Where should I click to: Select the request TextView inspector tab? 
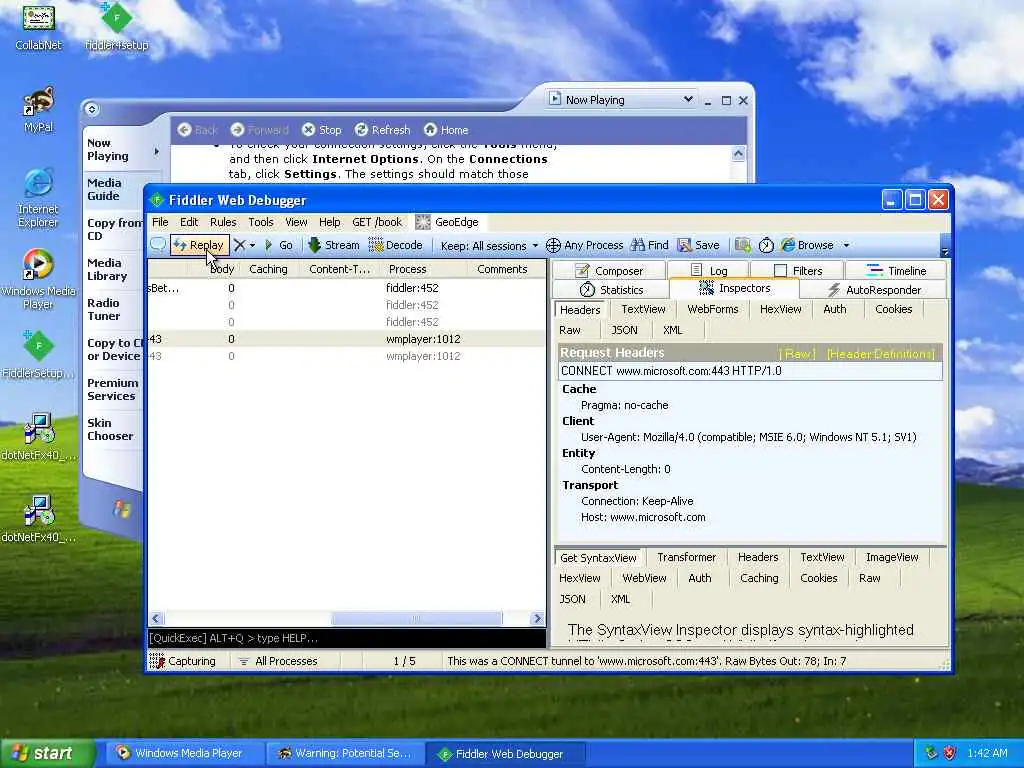643,309
